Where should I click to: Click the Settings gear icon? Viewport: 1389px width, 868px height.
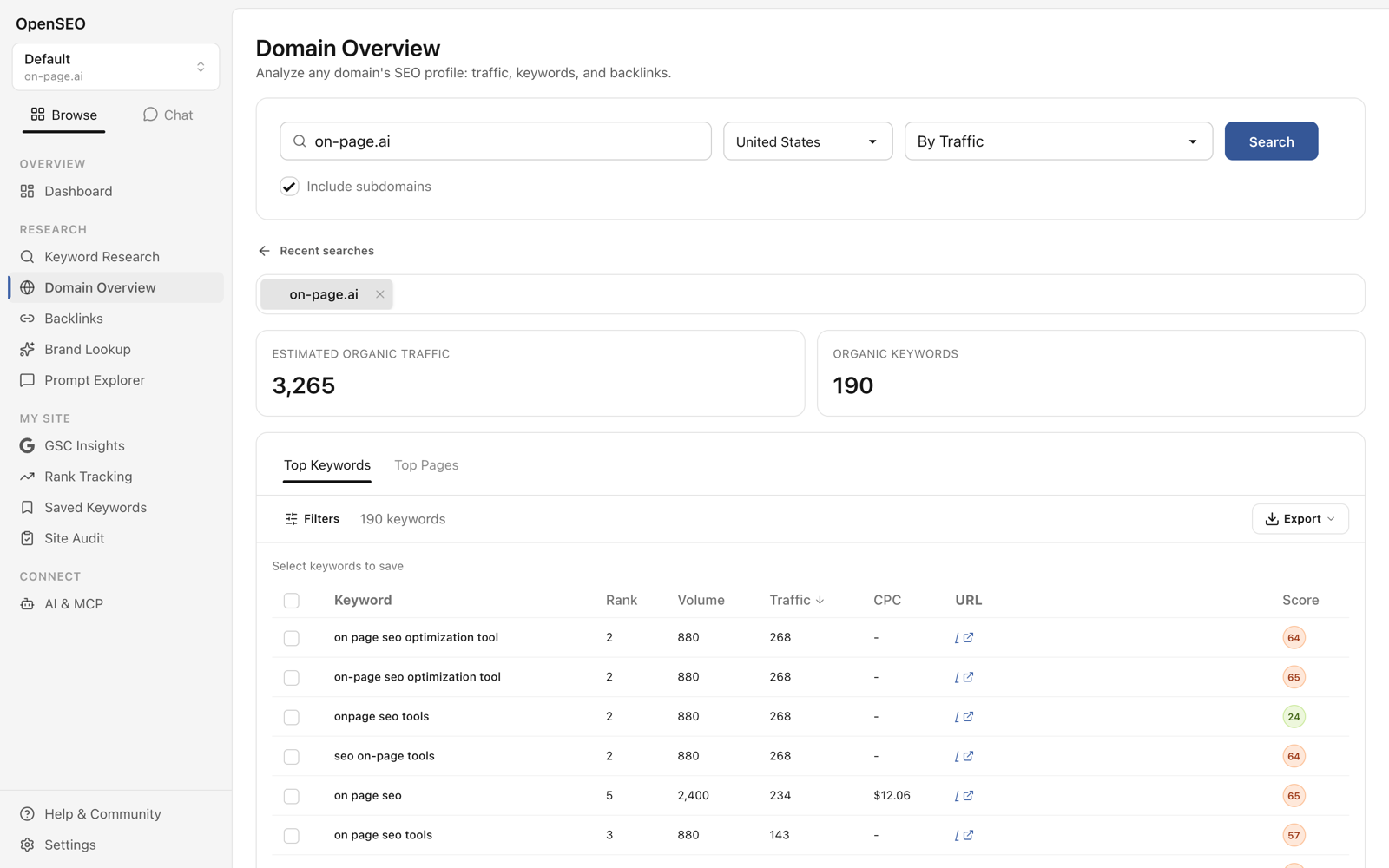pyautogui.click(x=27, y=845)
